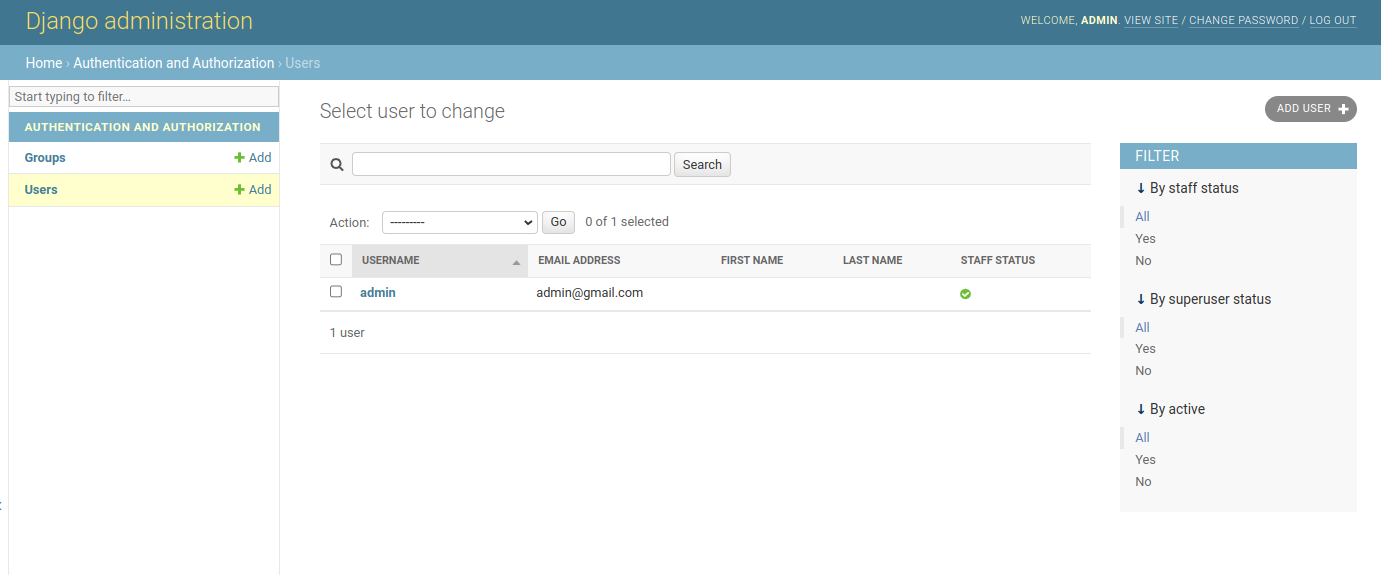Open the Users sidebar link
This screenshot has width=1381, height=575.
pos(41,190)
